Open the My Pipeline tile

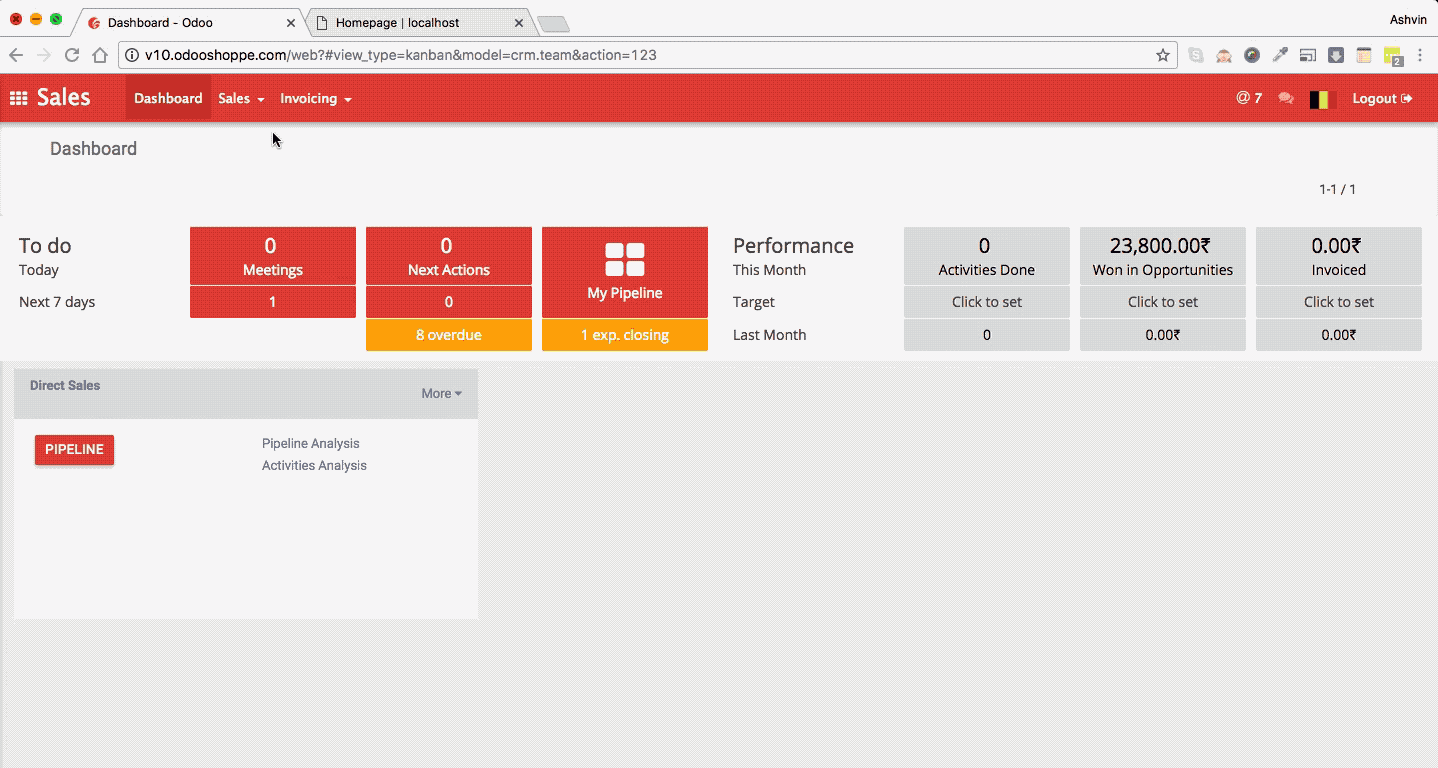click(x=625, y=272)
